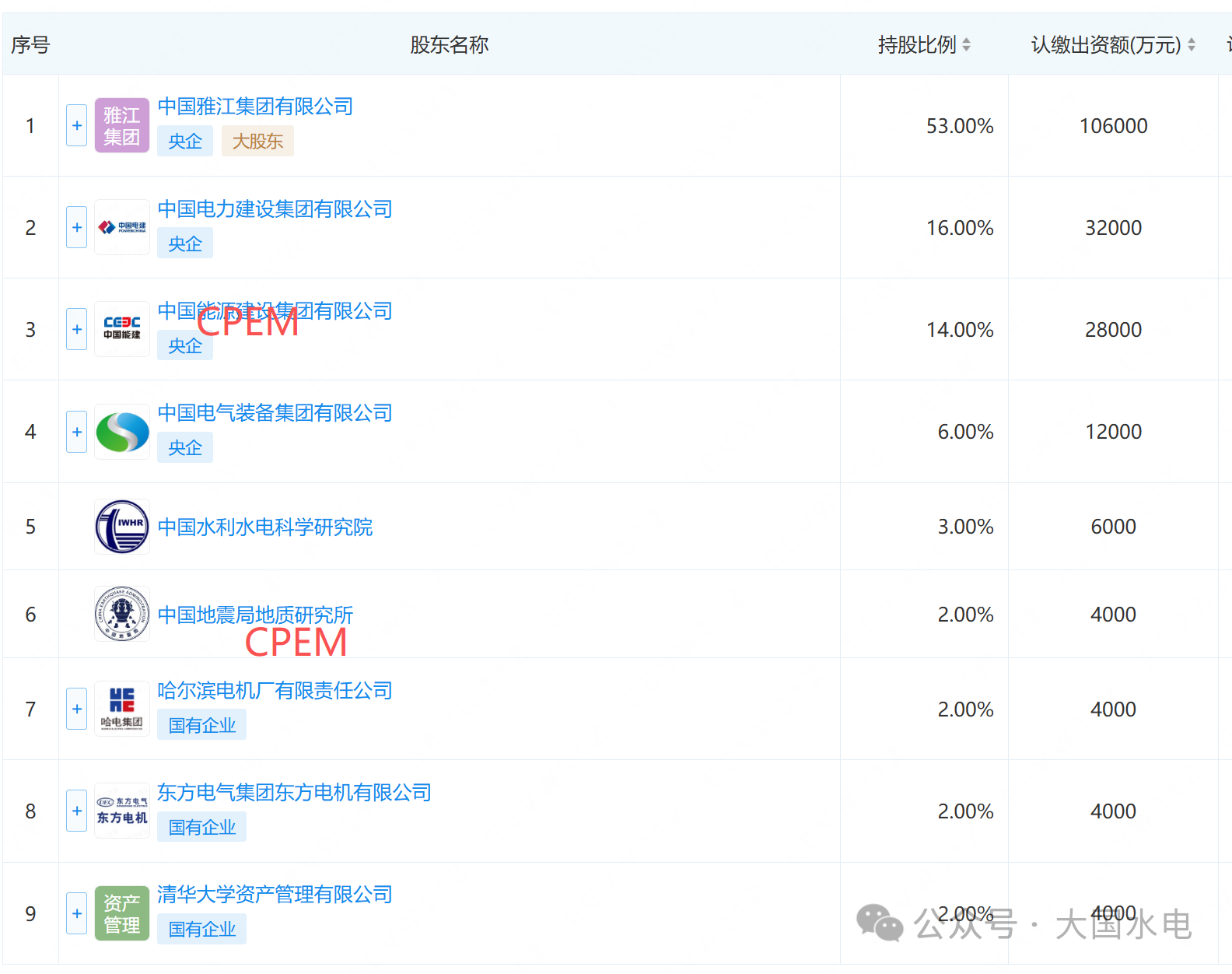Click the IWHR institute logo

[x=121, y=527]
